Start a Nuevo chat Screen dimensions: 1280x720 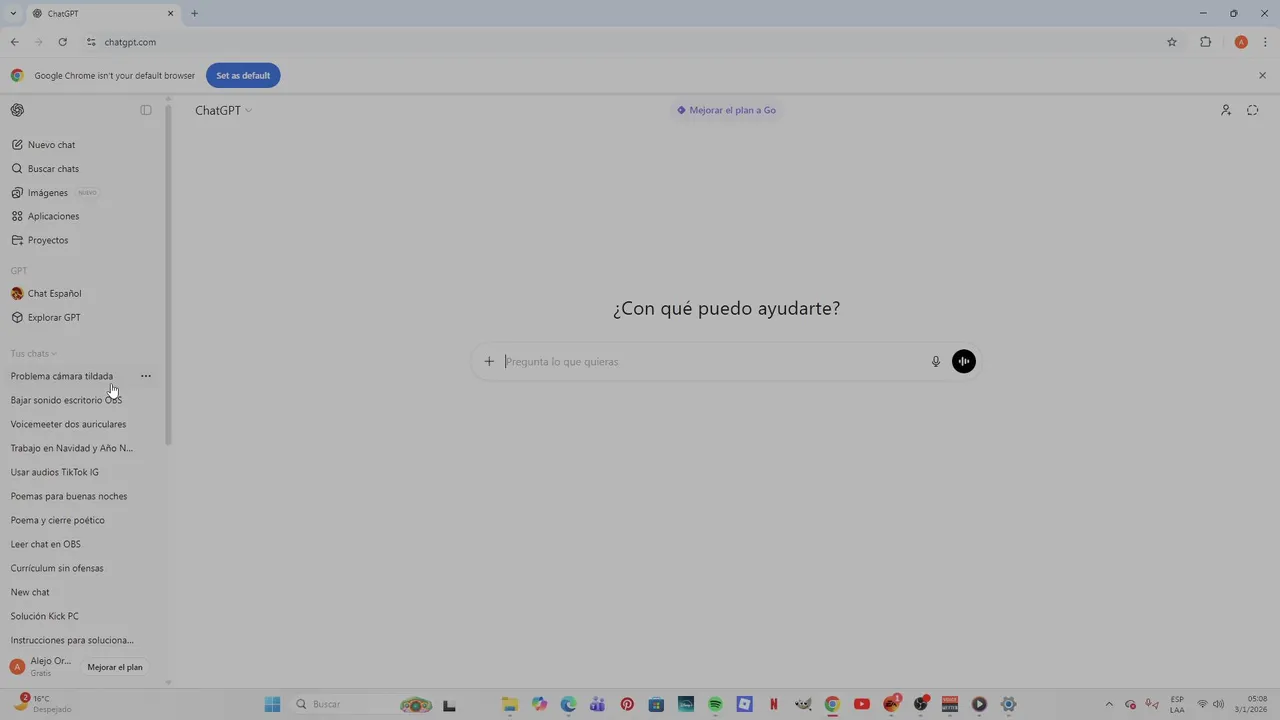point(82,145)
